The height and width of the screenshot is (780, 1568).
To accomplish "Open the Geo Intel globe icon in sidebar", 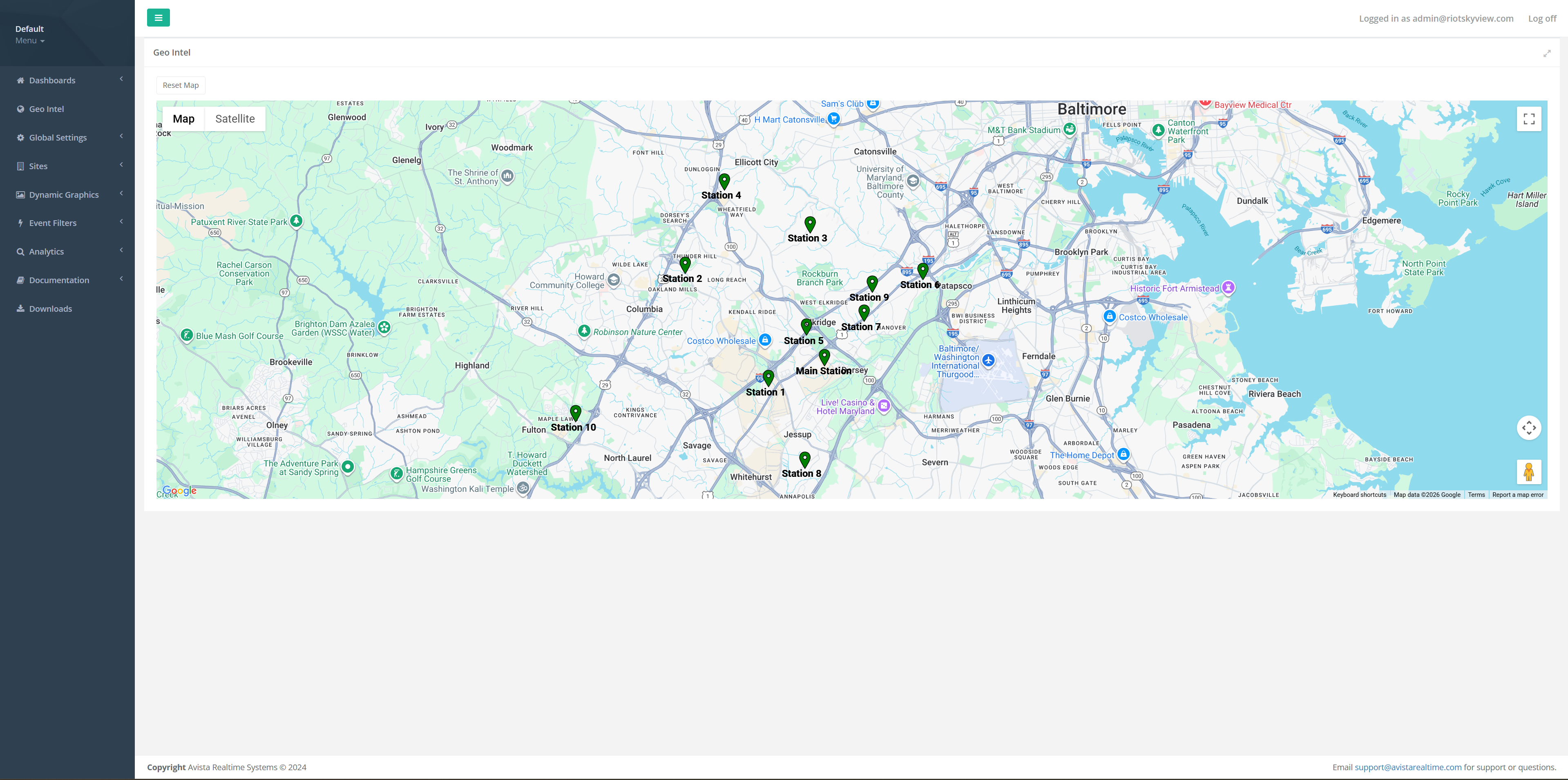I will pyautogui.click(x=20, y=108).
